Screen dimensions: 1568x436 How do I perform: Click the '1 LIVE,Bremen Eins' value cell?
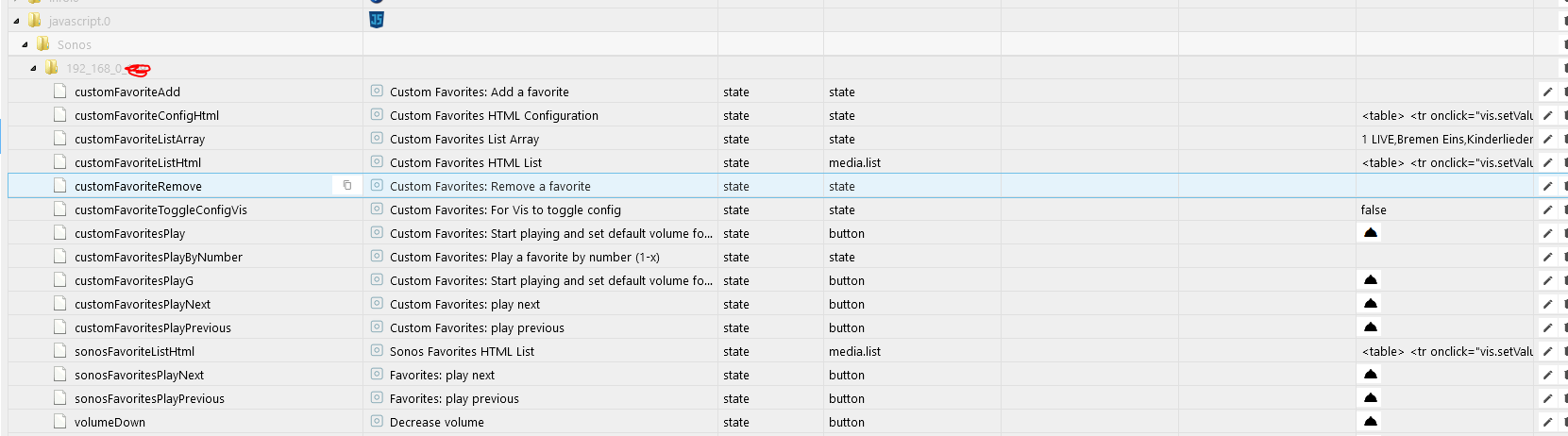[1446, 139]
